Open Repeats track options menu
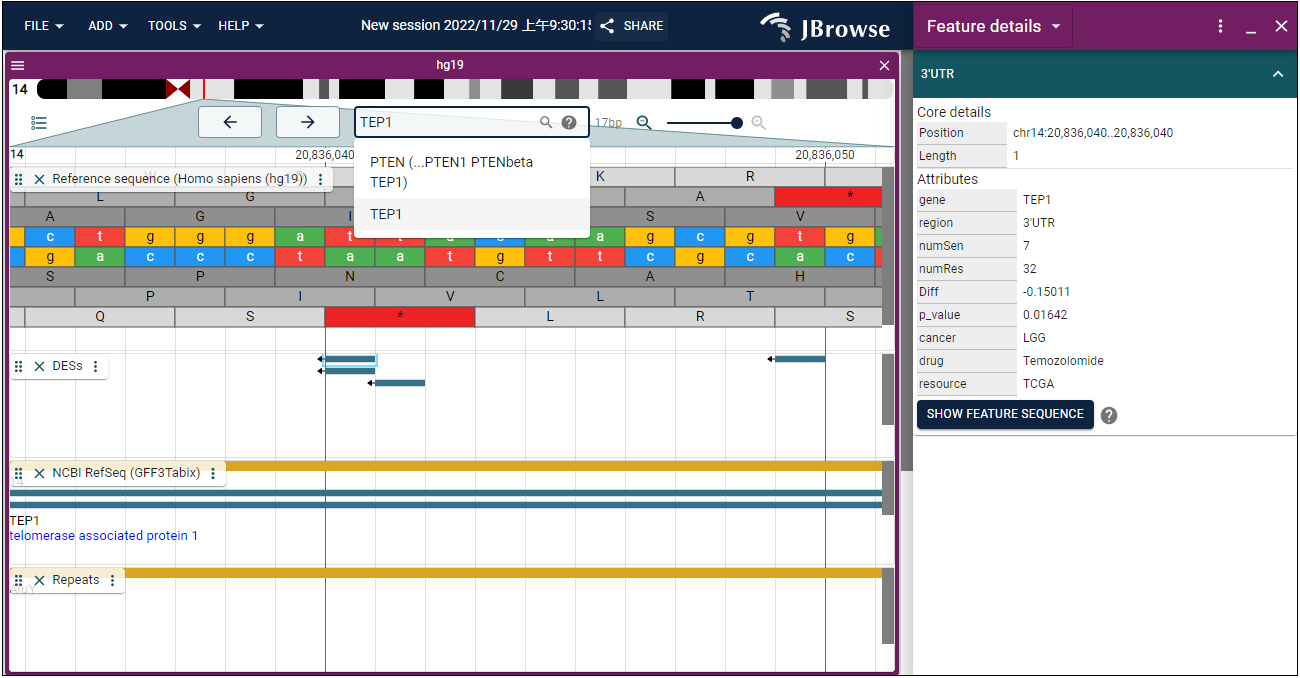The height and width of the screenshot is (678, 1300). 112,580
